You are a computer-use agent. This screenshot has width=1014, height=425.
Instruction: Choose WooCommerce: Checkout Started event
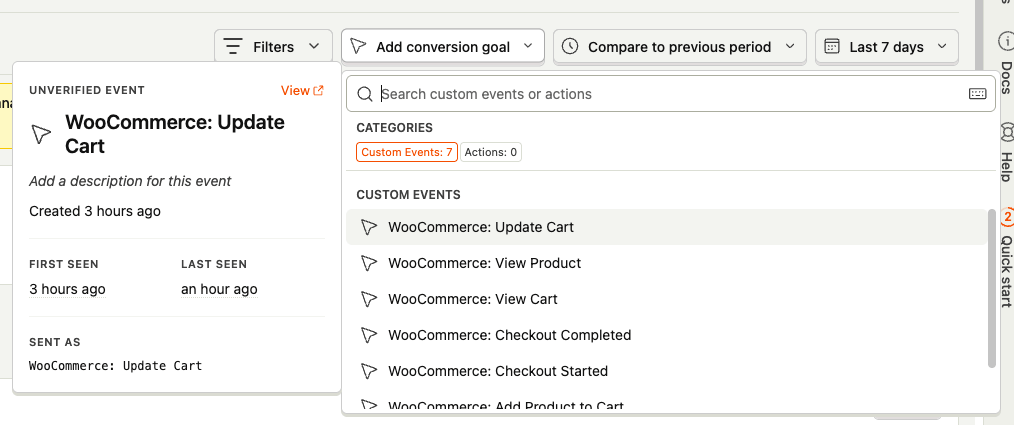(x=667, y=371)
